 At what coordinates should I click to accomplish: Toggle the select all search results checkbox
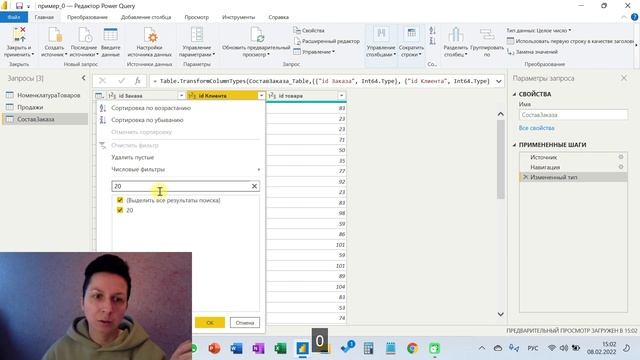coord(120,200)
